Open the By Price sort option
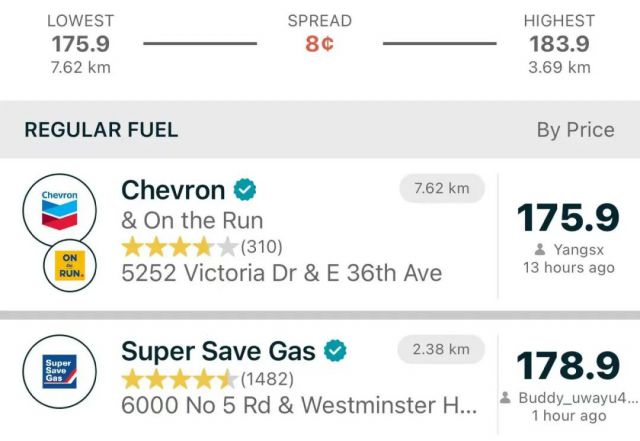The height and width of the screenshot is (441, 640). click(576, 130)
